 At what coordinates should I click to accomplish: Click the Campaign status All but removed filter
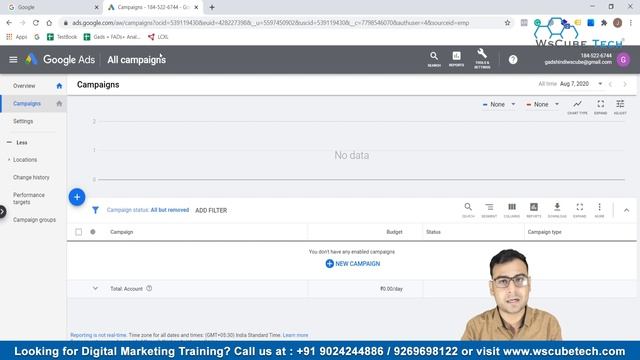click(148, 210)
